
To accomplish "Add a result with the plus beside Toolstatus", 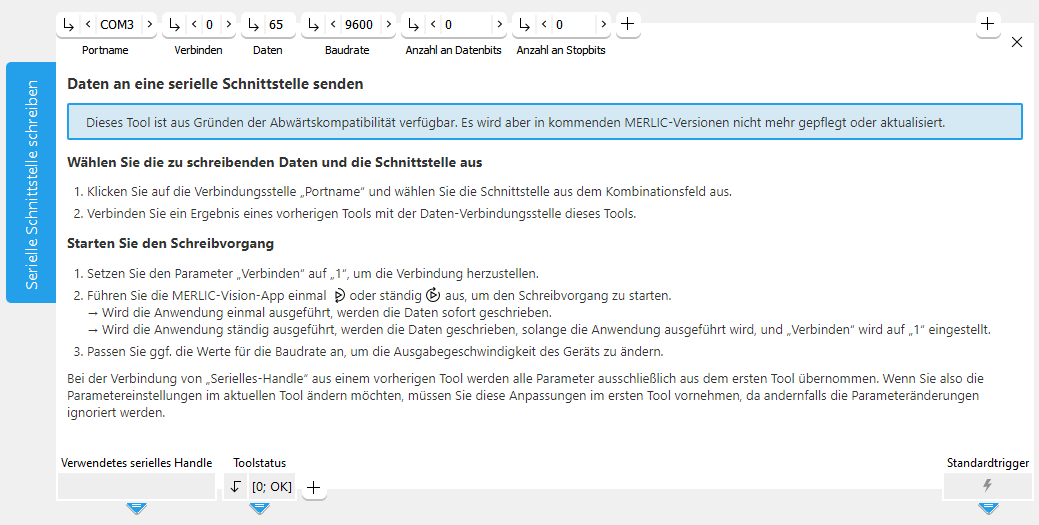I will pyautogui.click(x=313, y=488).
